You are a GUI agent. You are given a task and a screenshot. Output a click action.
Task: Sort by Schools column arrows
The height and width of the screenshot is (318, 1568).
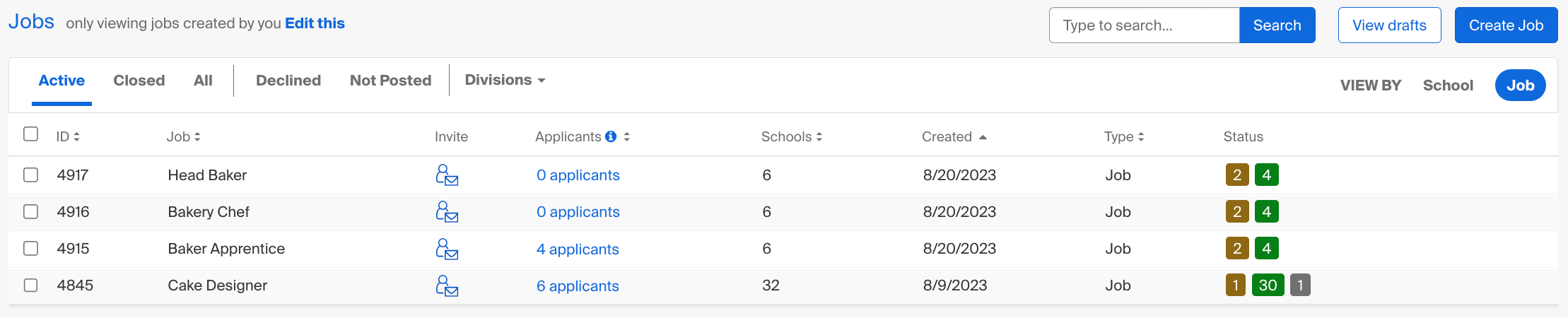coord(819,137)
